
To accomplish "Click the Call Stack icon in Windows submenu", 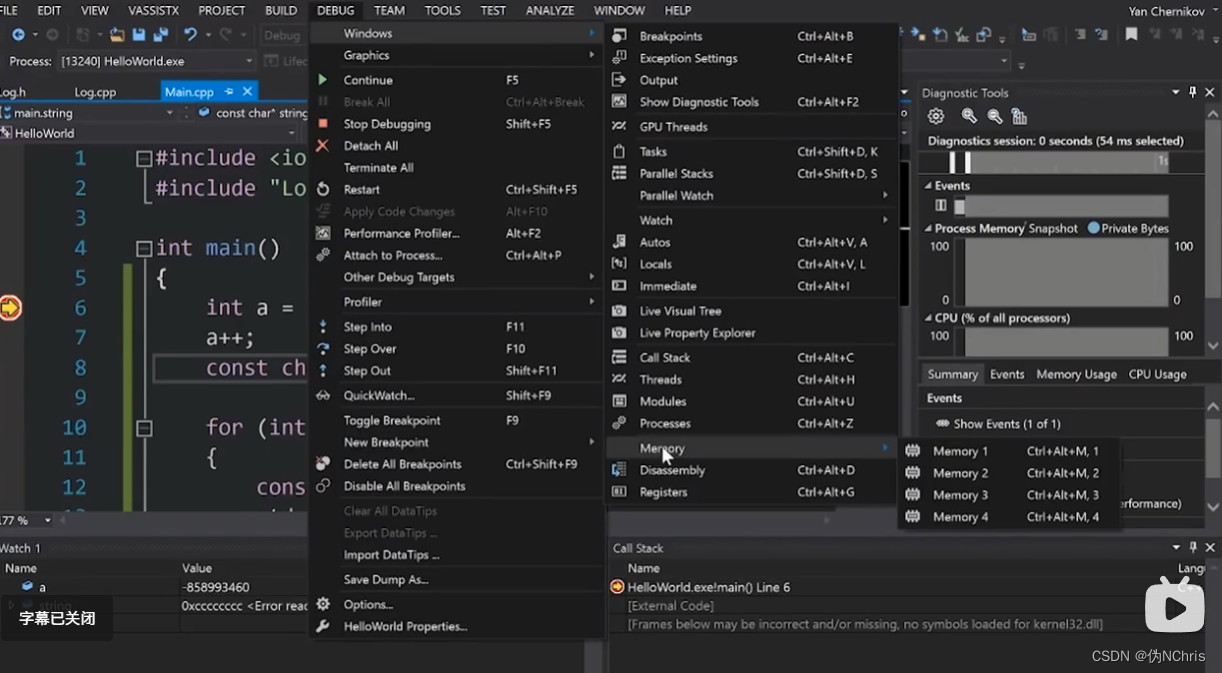I will [x=619, y=358].
